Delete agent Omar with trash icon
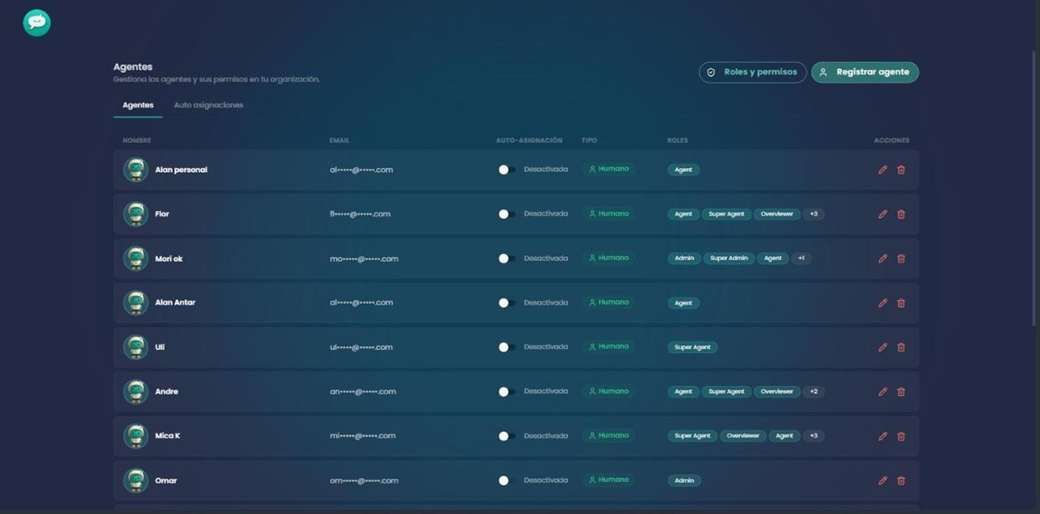This screenshot has width=1040, height=514. coord(901,481)
